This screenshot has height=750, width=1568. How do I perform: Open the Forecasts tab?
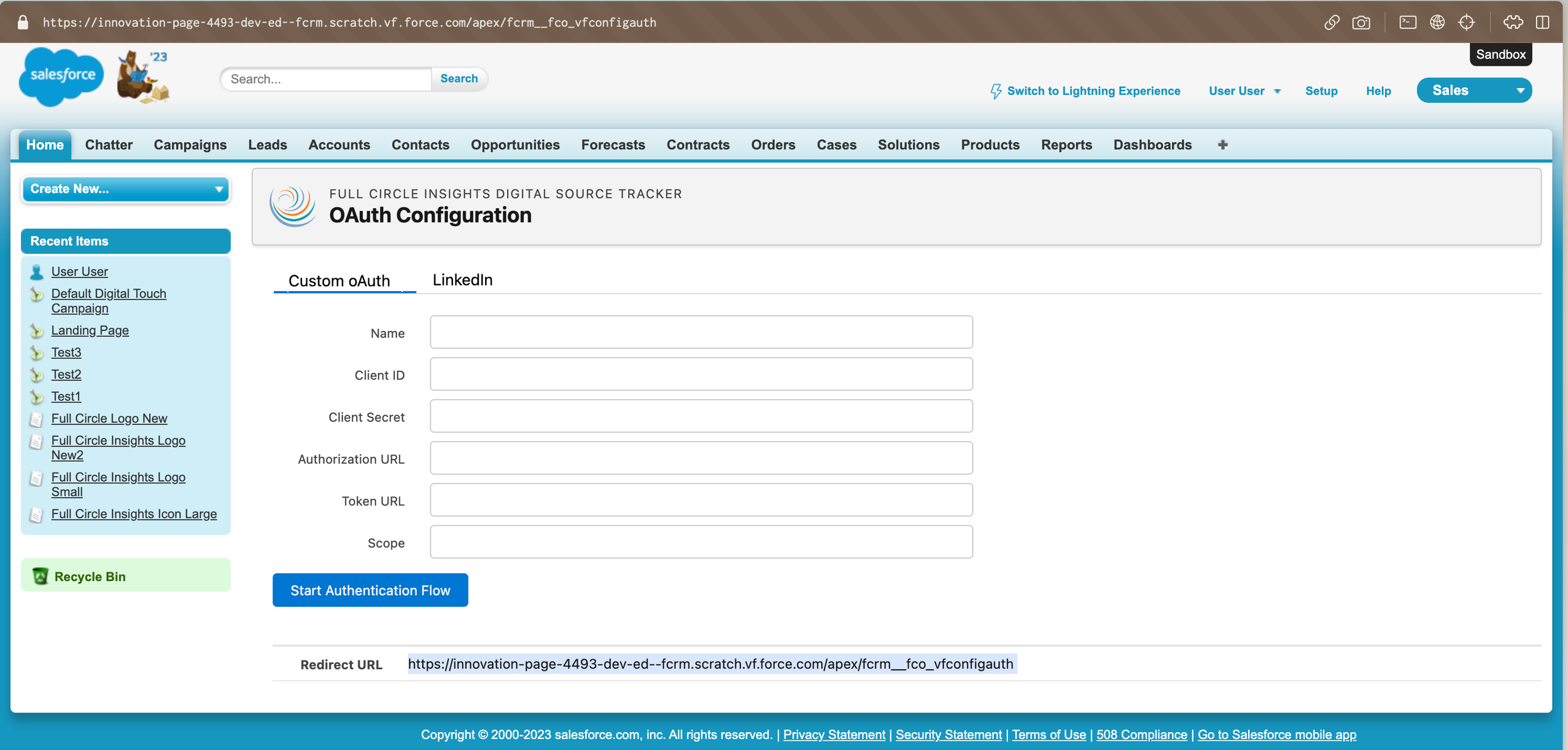click(x=613, y=145)
